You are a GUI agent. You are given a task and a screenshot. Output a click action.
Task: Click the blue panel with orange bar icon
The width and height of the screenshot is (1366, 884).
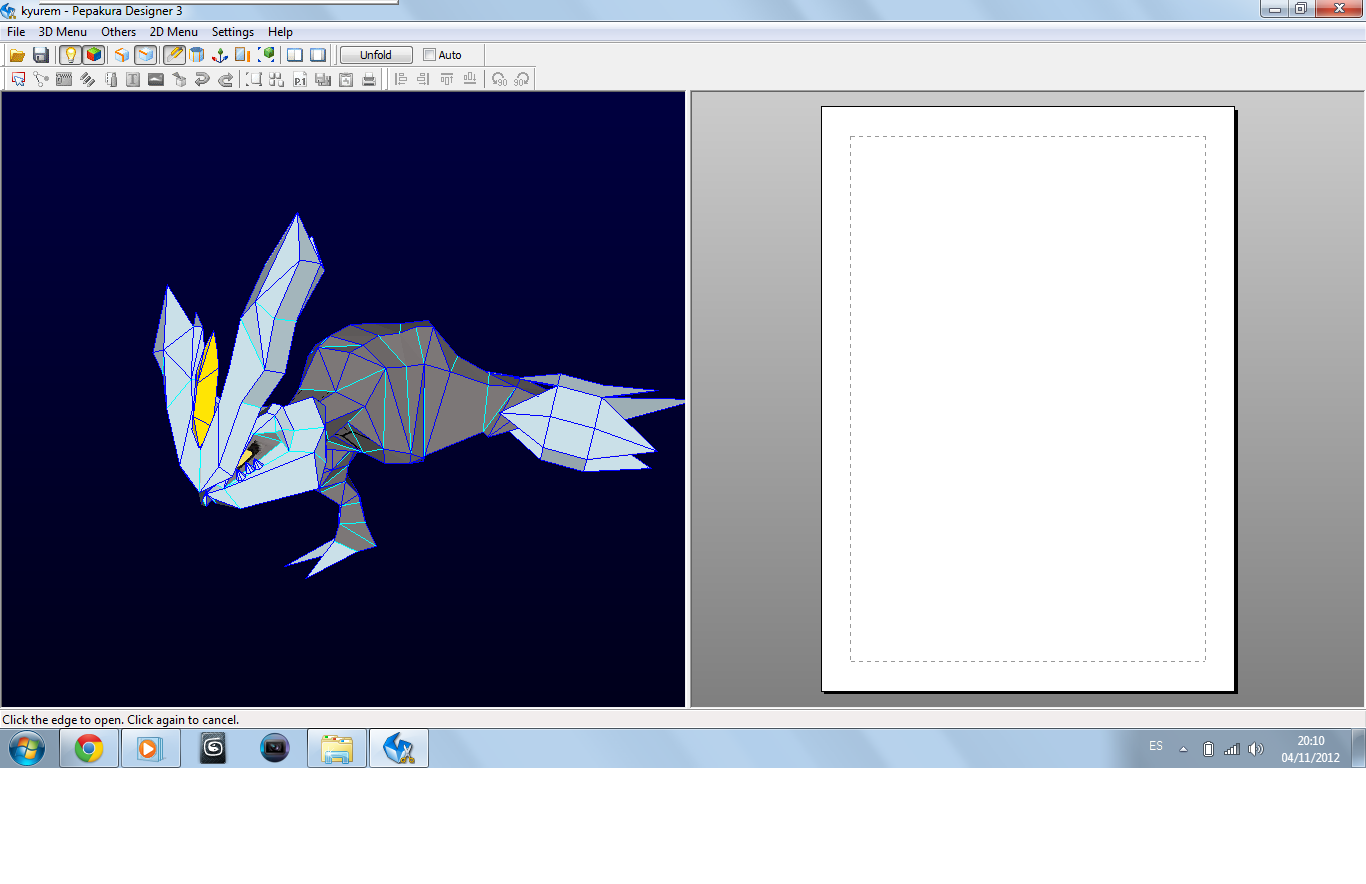click(243, 55)
